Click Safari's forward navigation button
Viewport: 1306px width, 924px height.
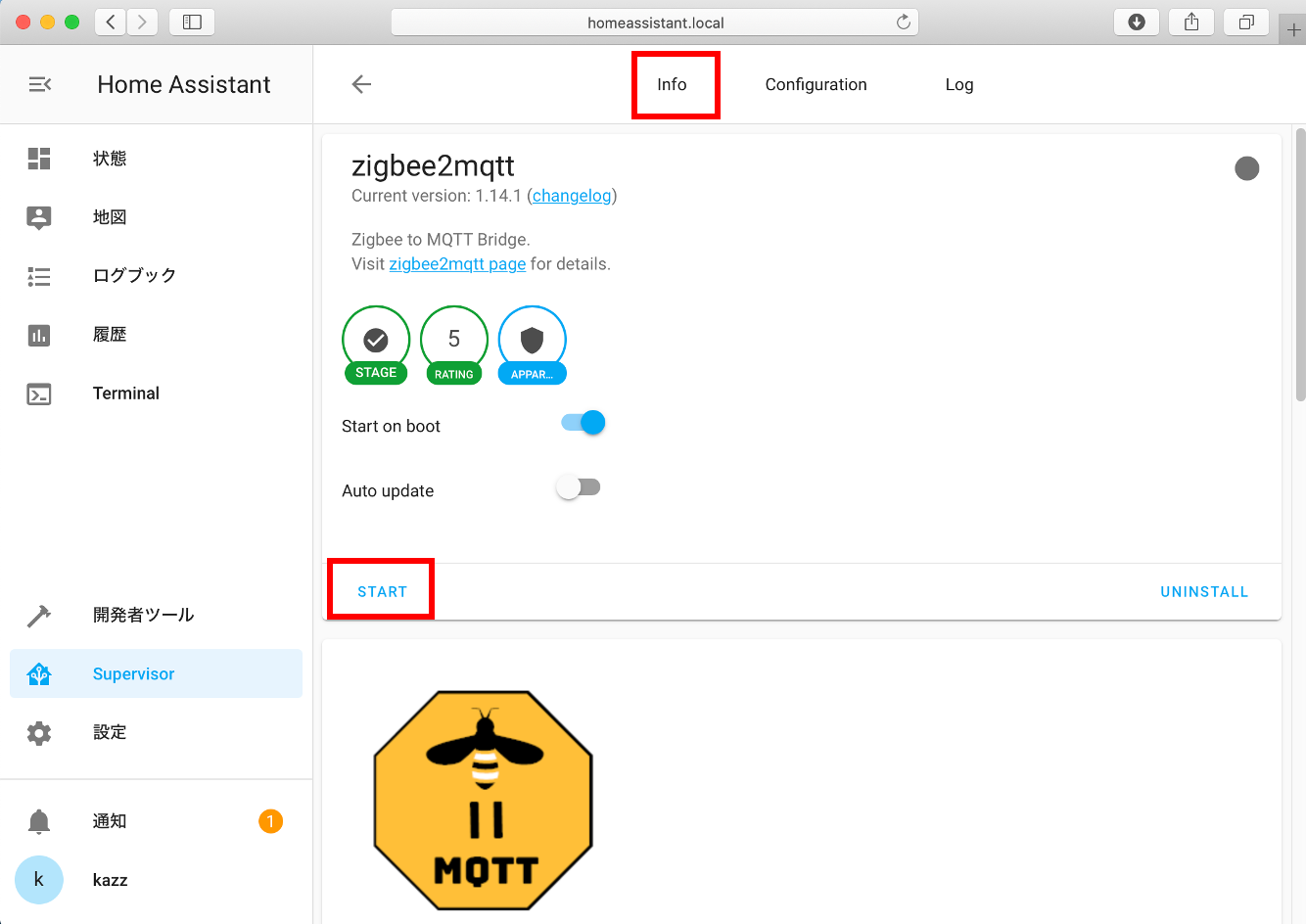tap(142, 22)
